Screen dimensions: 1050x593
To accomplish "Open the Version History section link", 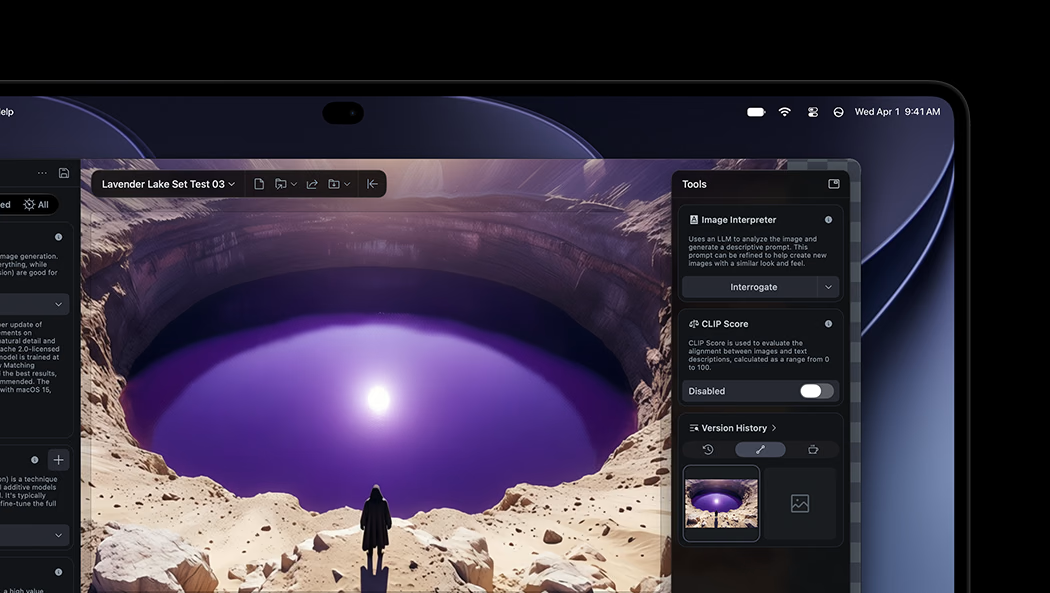I will point(733,428).
